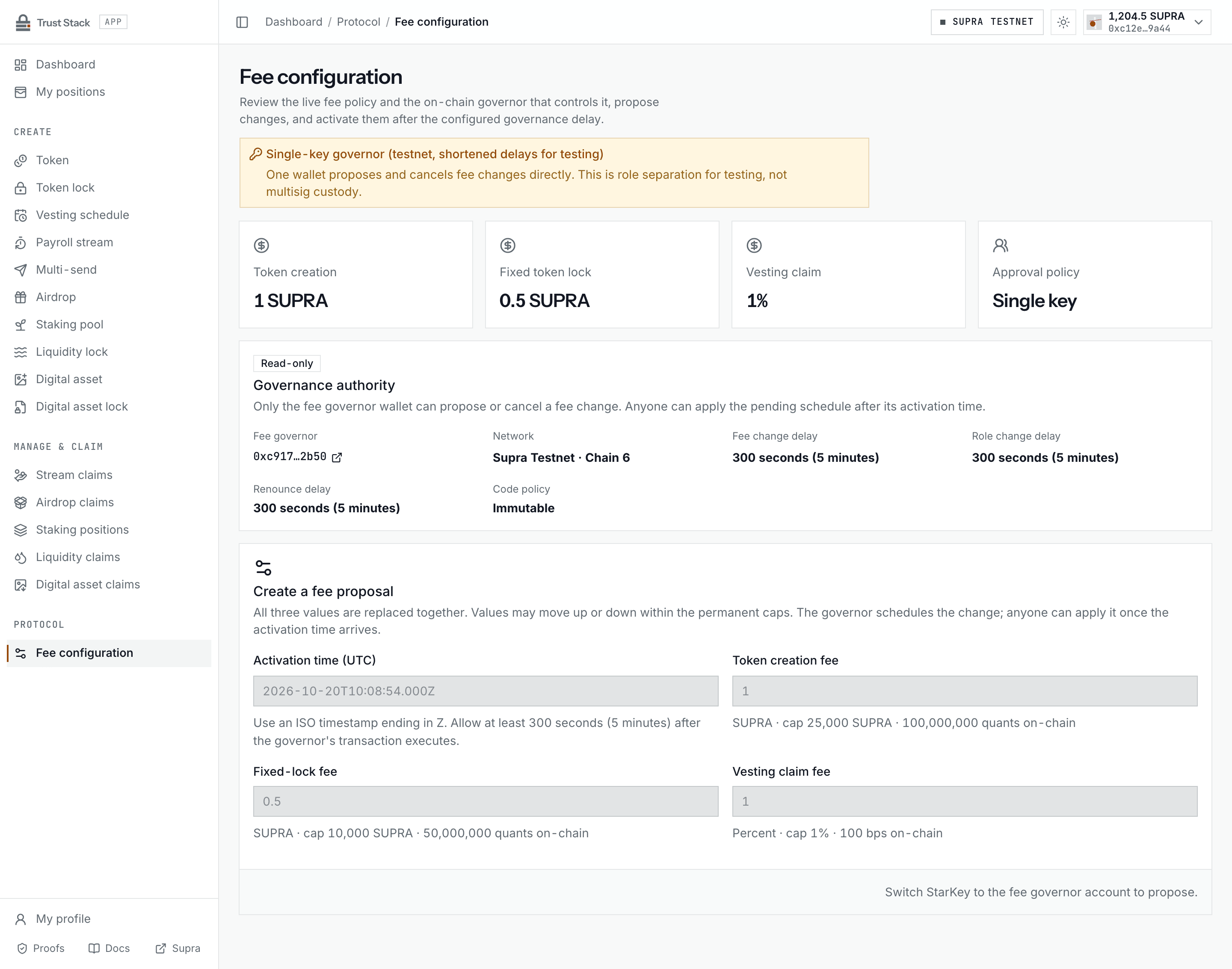Click the Vesting claim fee input
1232x969 pixels.
pyautogui.click(x=965, y=802)
